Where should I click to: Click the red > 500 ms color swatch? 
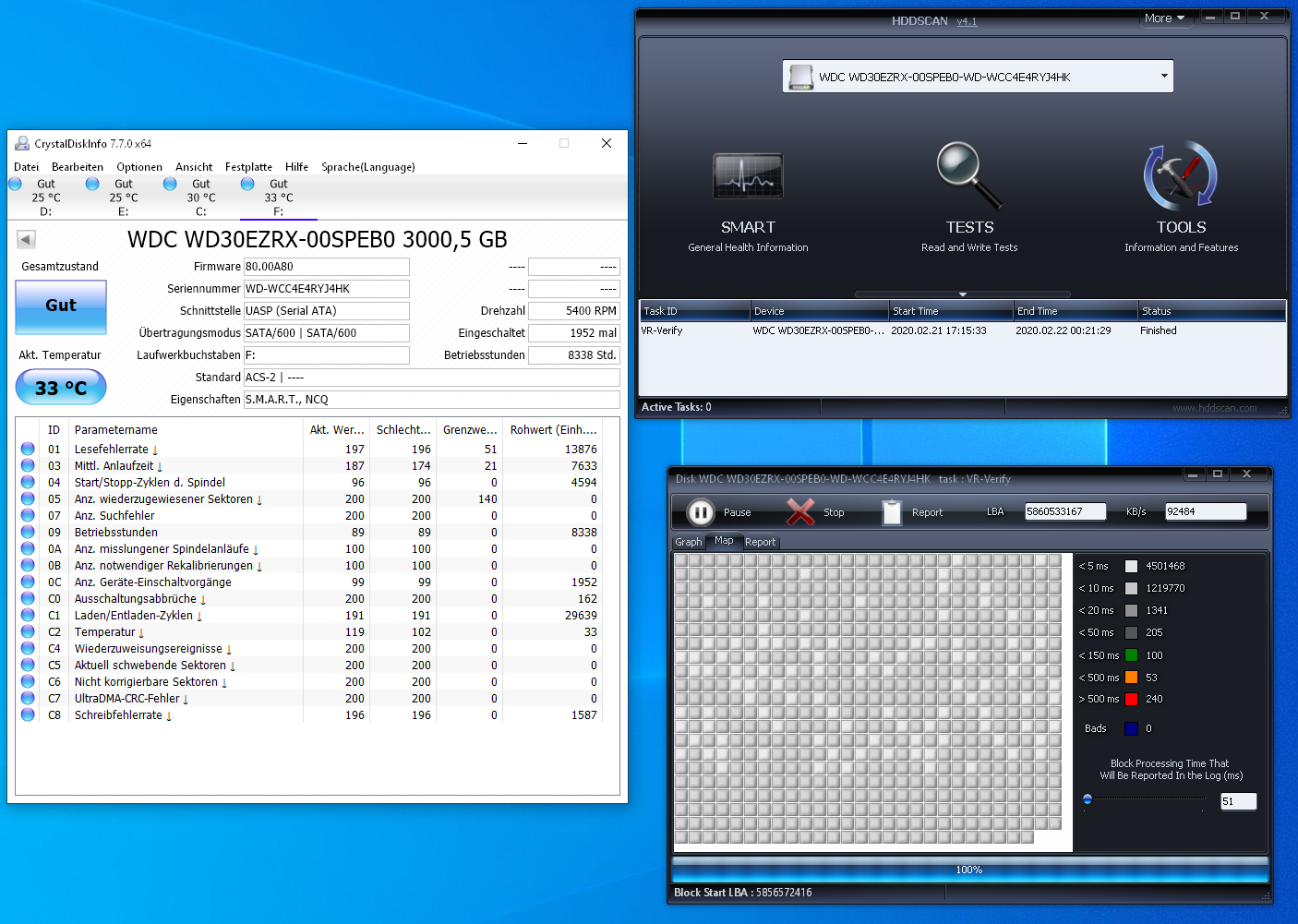1131,699
